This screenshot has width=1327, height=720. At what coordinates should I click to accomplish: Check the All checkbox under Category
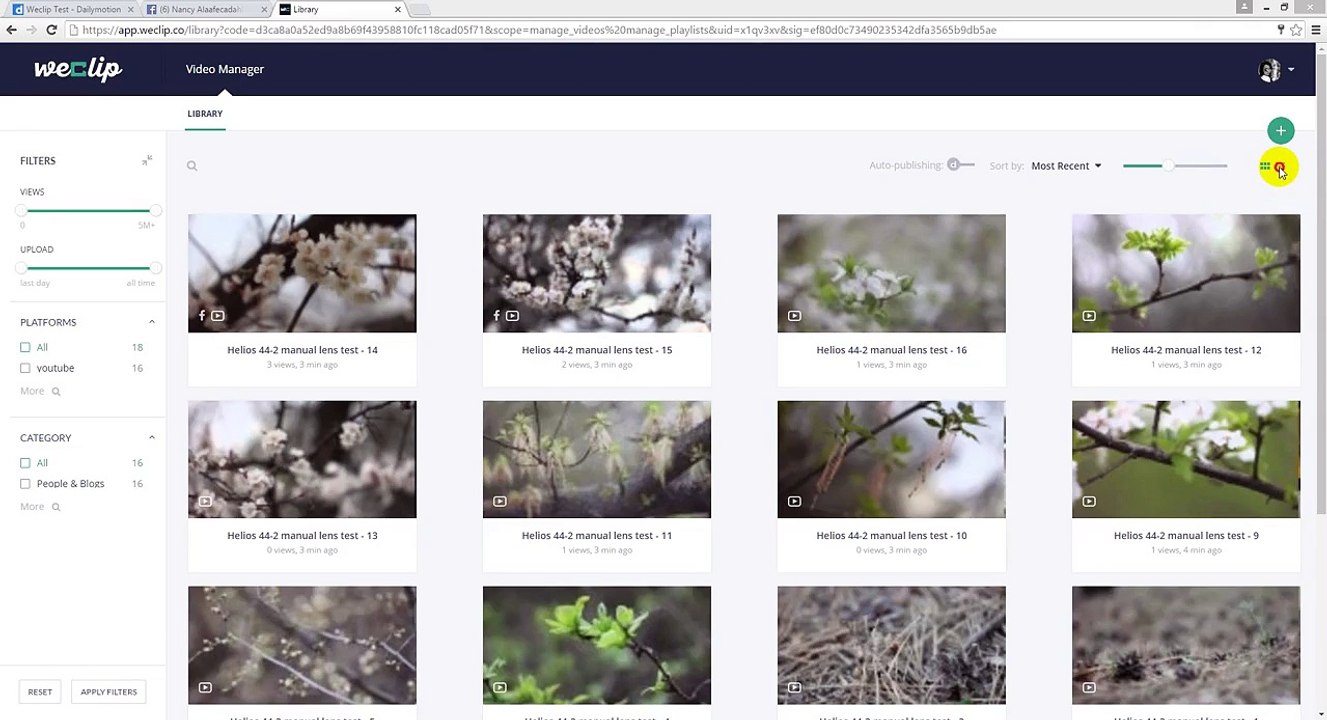click(25, 463)
